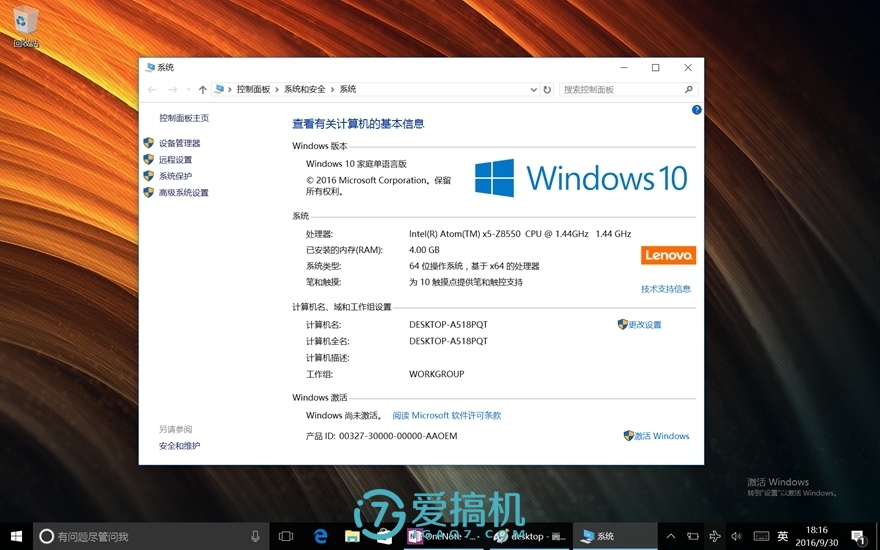Select 控制面板 breadcrumb in address bar
Image resolution: width=880 pixels, height=550 pixels.
pyautogui.click(x=253, y=89)
